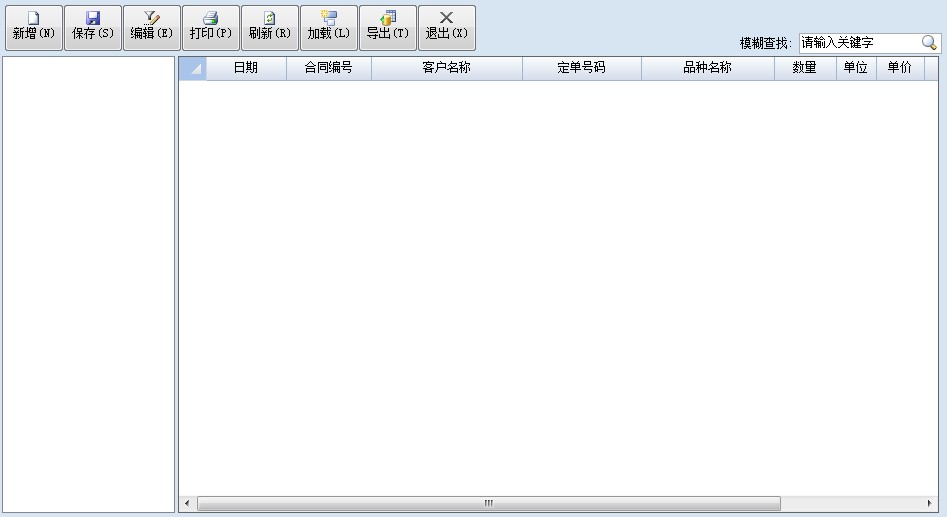Click the 单价 column header
Screen dimensions: 947x517
(899, 68)
